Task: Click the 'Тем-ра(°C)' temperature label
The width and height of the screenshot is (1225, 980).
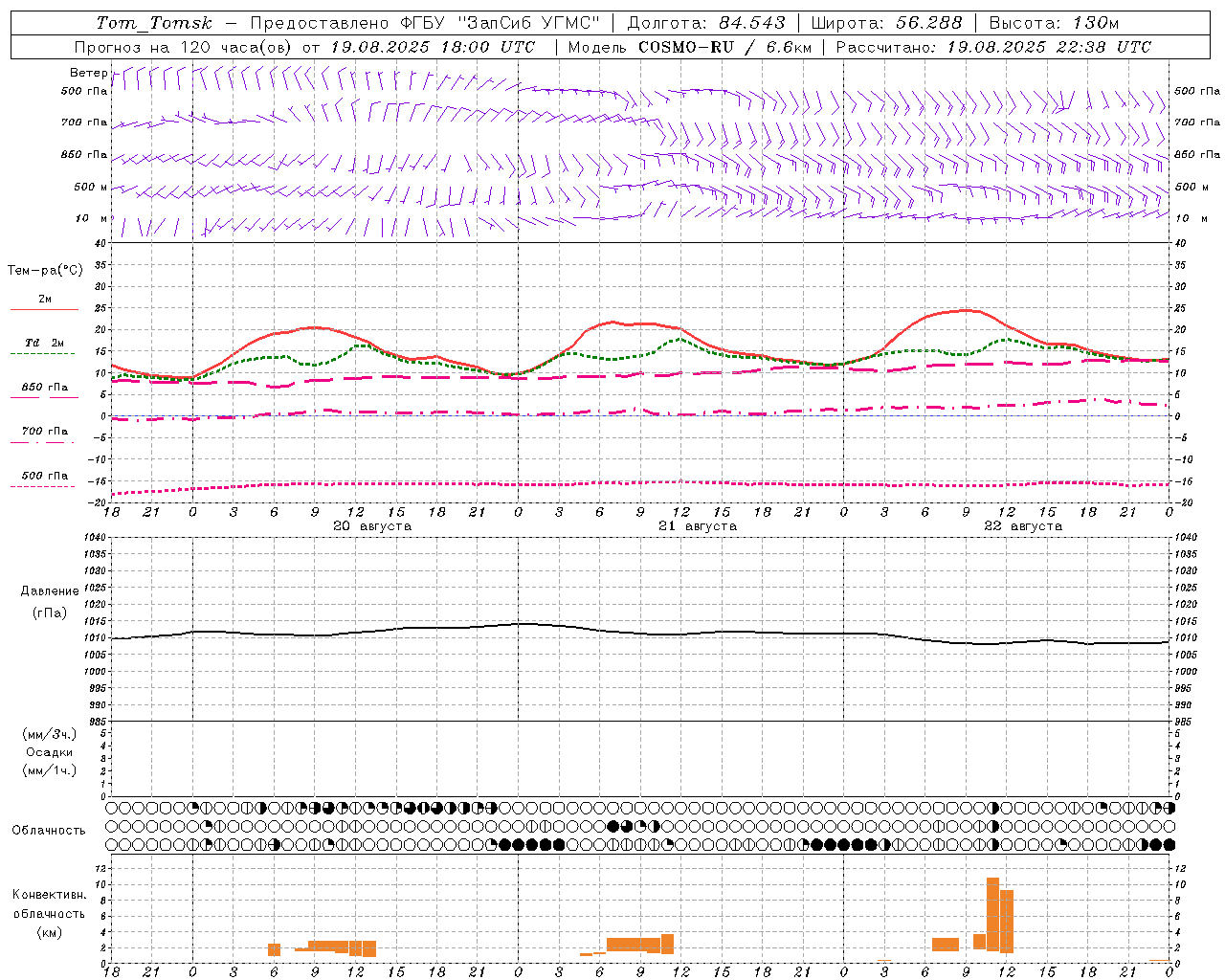Action: pyautogui.click(x=45, y=271)
